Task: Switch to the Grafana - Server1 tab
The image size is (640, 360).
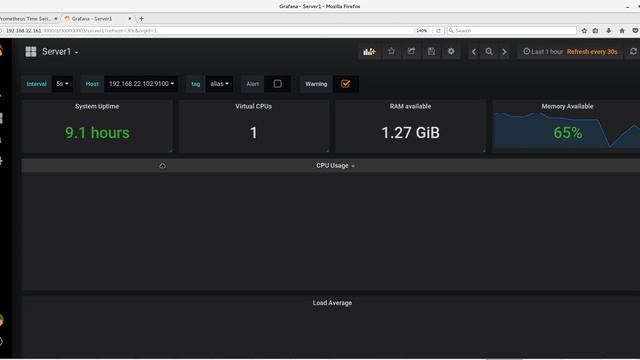Action: pyautogui.click(x=97, y=18)
